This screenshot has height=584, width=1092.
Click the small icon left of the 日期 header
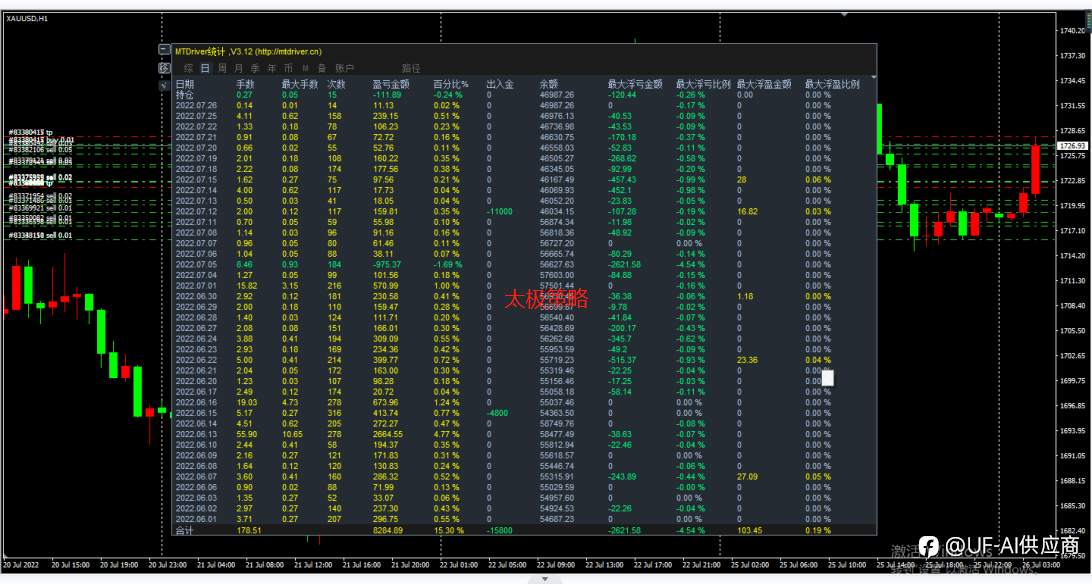pyautogui.click(x=164, y=86)
